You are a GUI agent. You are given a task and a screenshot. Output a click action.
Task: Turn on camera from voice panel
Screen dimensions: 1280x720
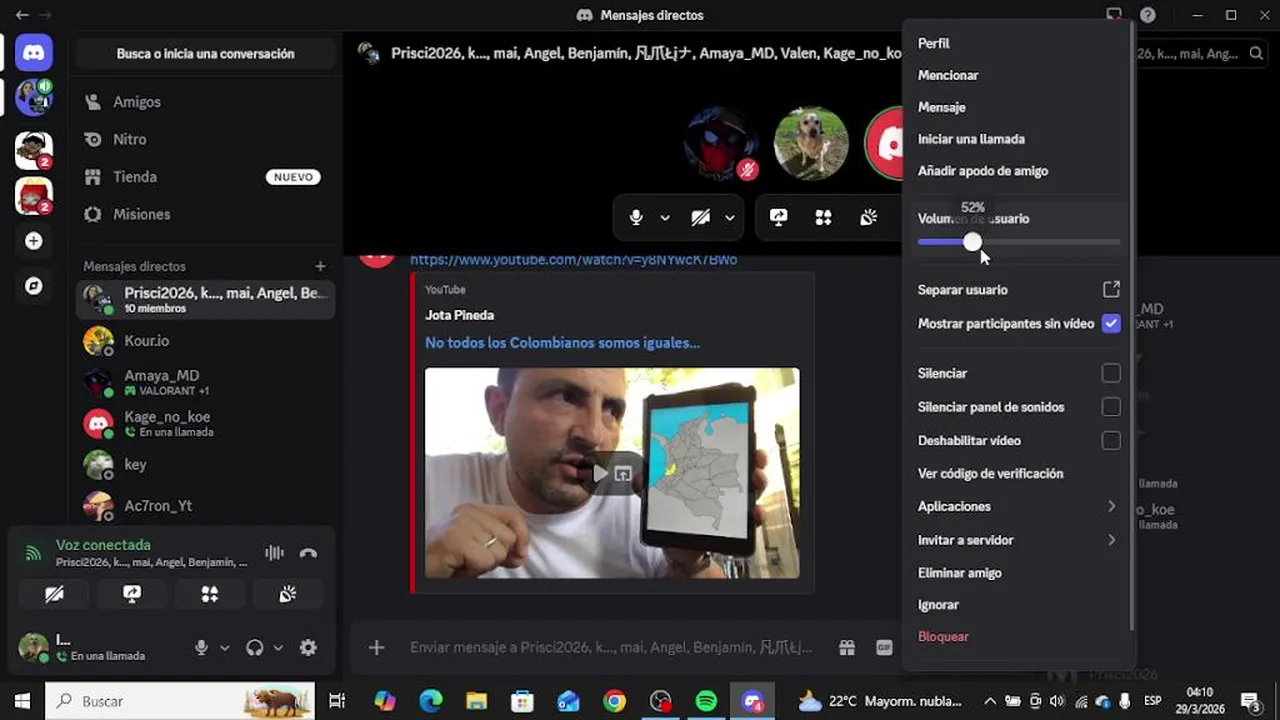(x=54, y=594)
